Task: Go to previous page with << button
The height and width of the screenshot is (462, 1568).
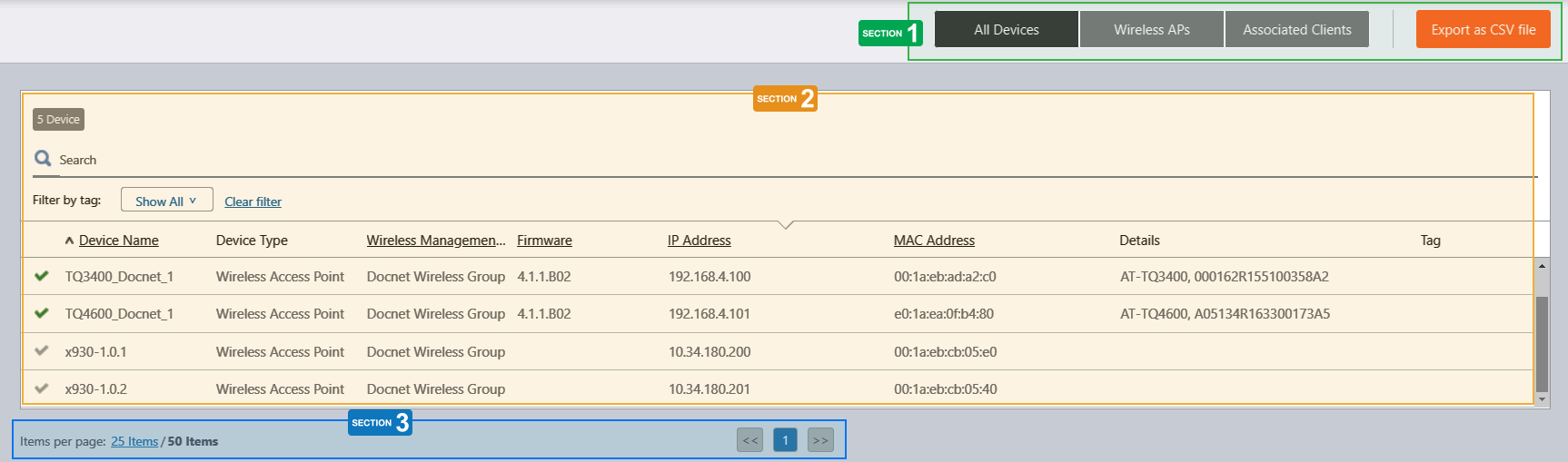Action: 749,440
